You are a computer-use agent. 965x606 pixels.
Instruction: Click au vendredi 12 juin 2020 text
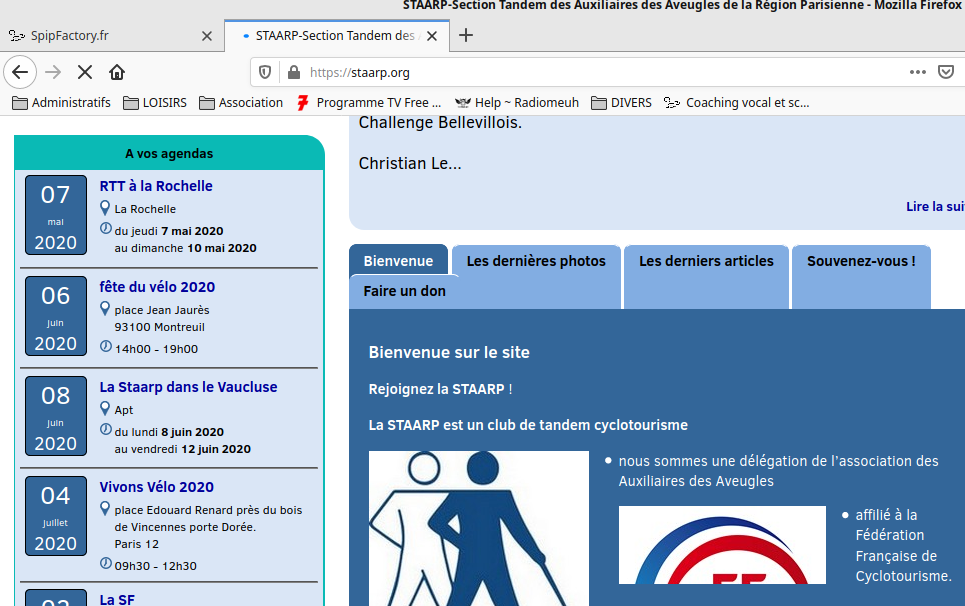click(x=183, y=449)
